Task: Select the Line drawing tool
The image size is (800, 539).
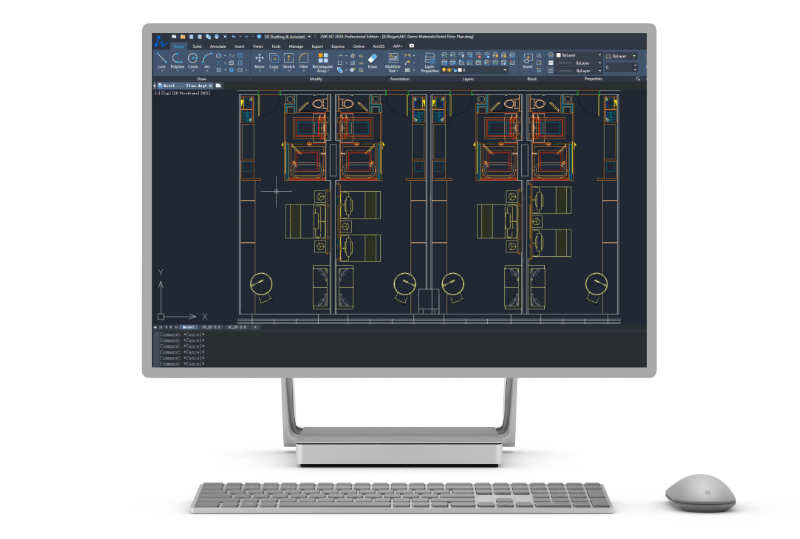Action: 162,59
